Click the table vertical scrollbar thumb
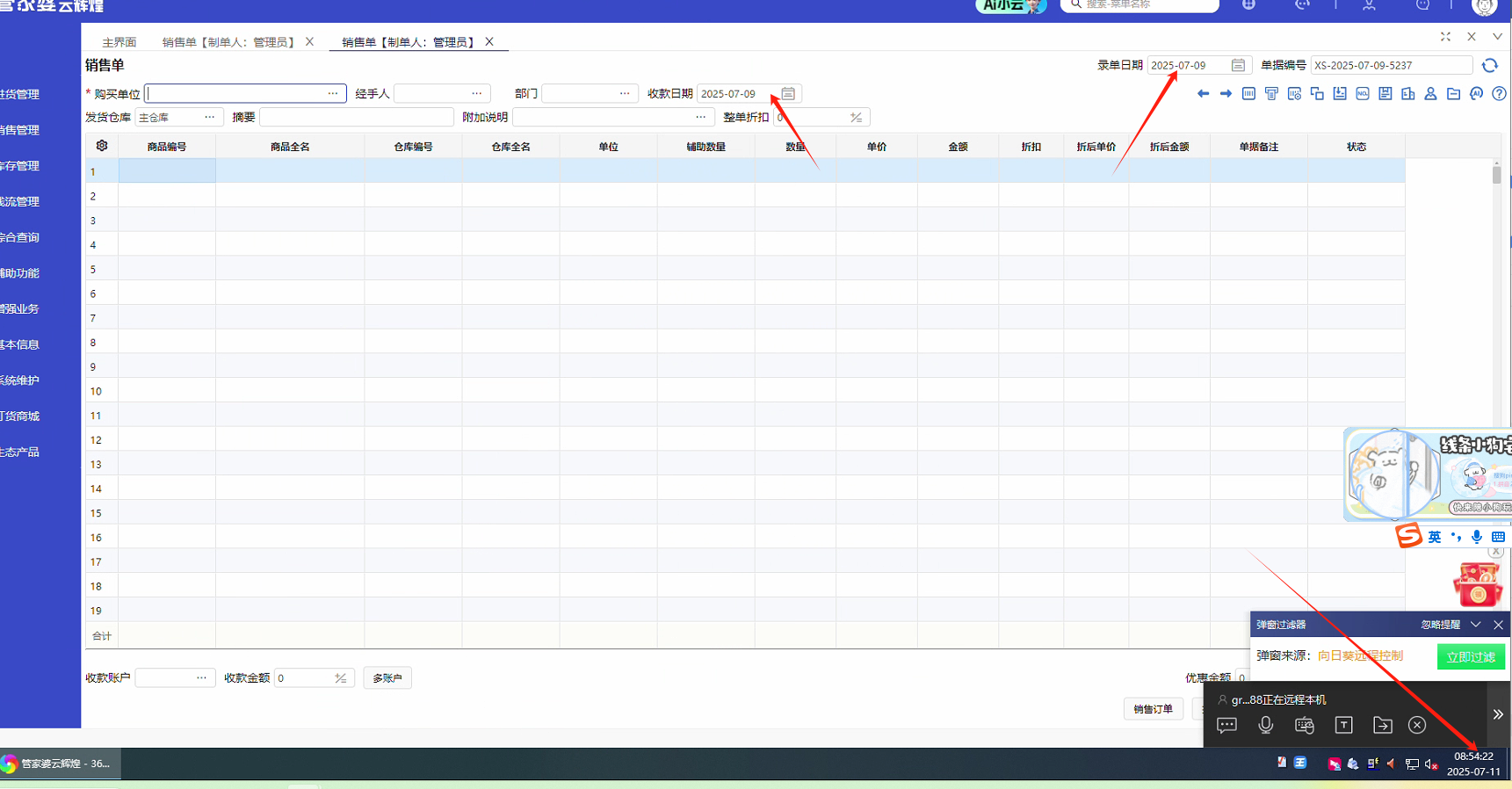 1497,174
